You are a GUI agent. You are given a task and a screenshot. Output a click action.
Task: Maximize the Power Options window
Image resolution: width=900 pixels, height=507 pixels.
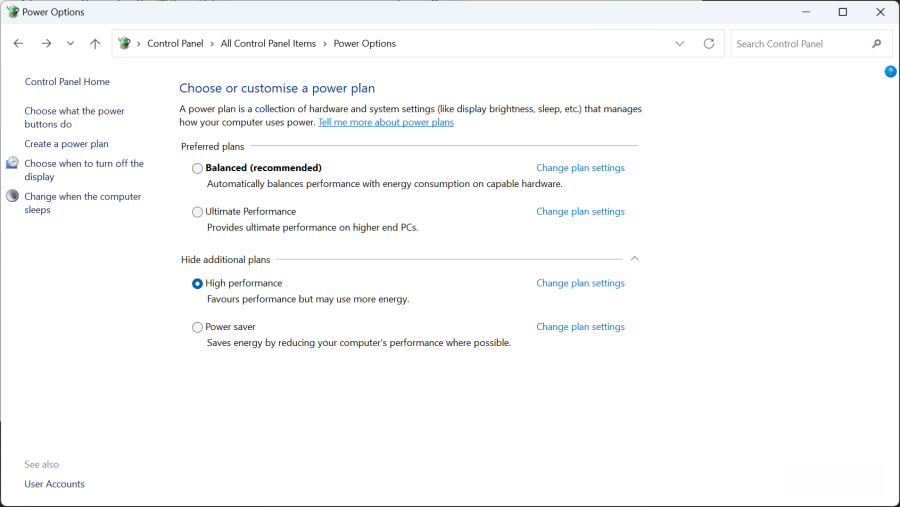[843, 11]
